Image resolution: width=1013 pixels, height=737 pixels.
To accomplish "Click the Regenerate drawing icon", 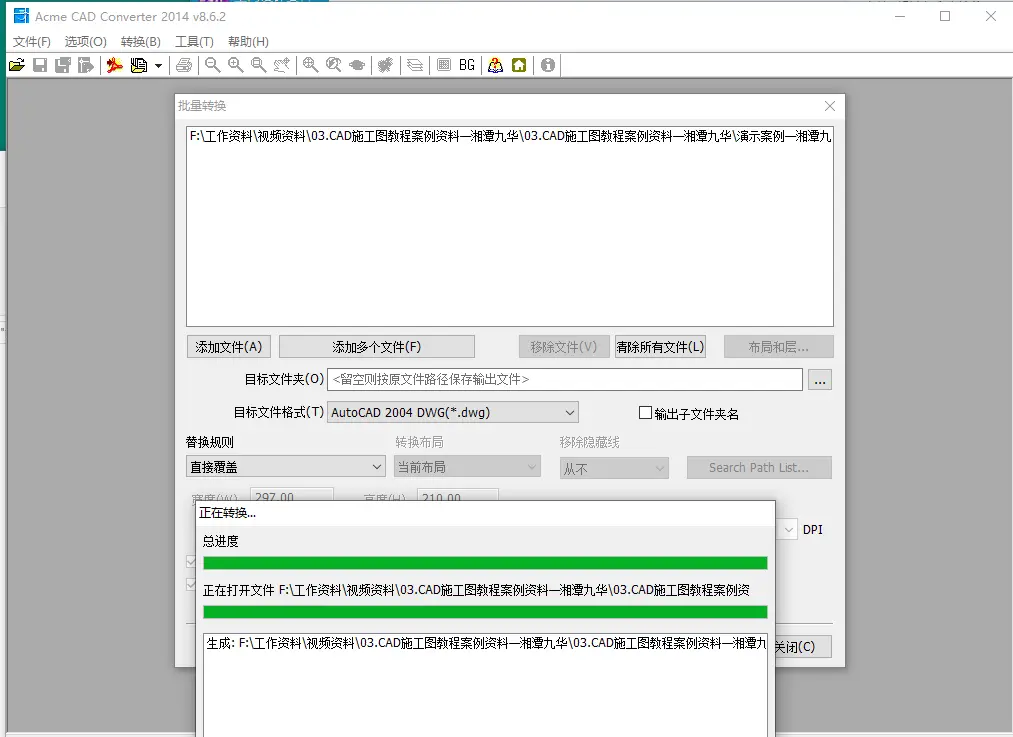I will coord(386,65).
